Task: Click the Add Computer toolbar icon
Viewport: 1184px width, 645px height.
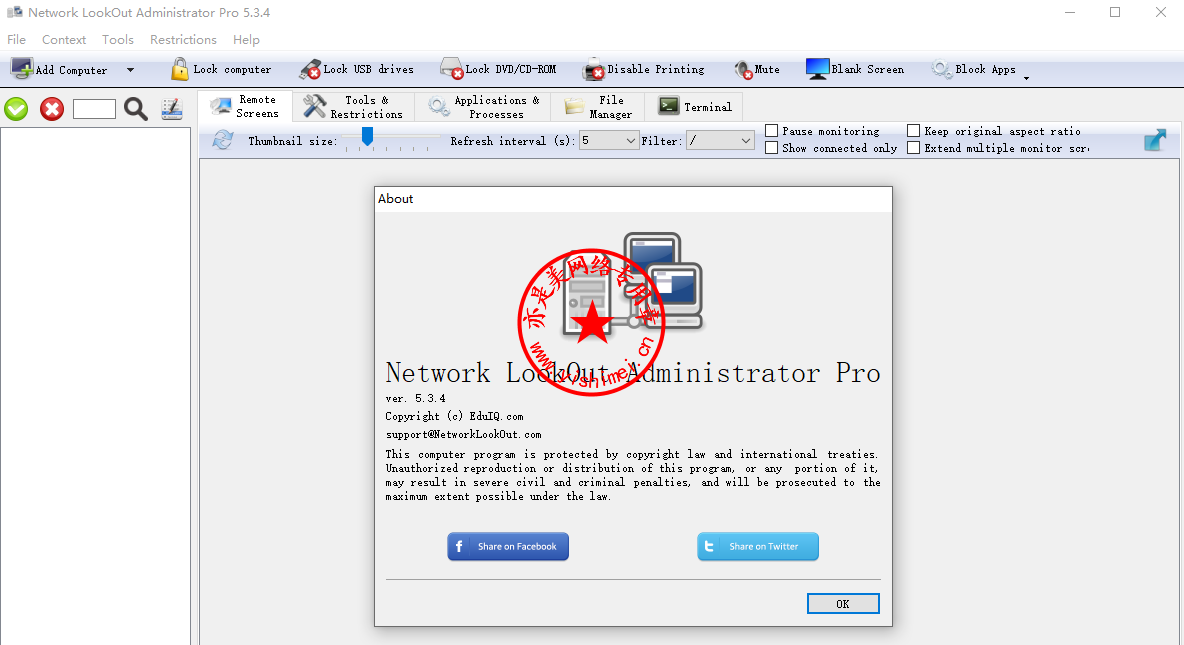Action: [21, 69]
